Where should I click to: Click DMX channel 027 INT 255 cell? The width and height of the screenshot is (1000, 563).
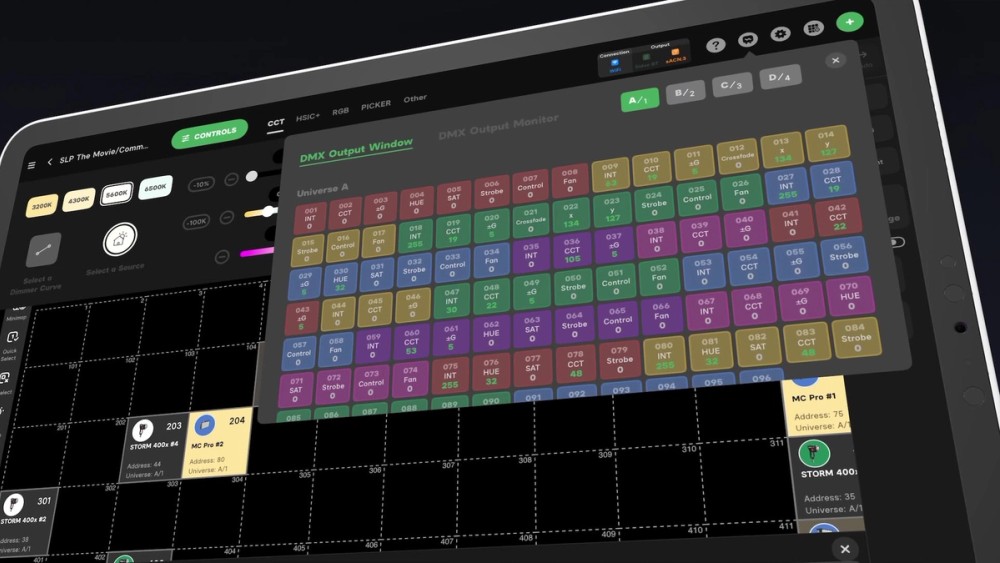(786, 186)
